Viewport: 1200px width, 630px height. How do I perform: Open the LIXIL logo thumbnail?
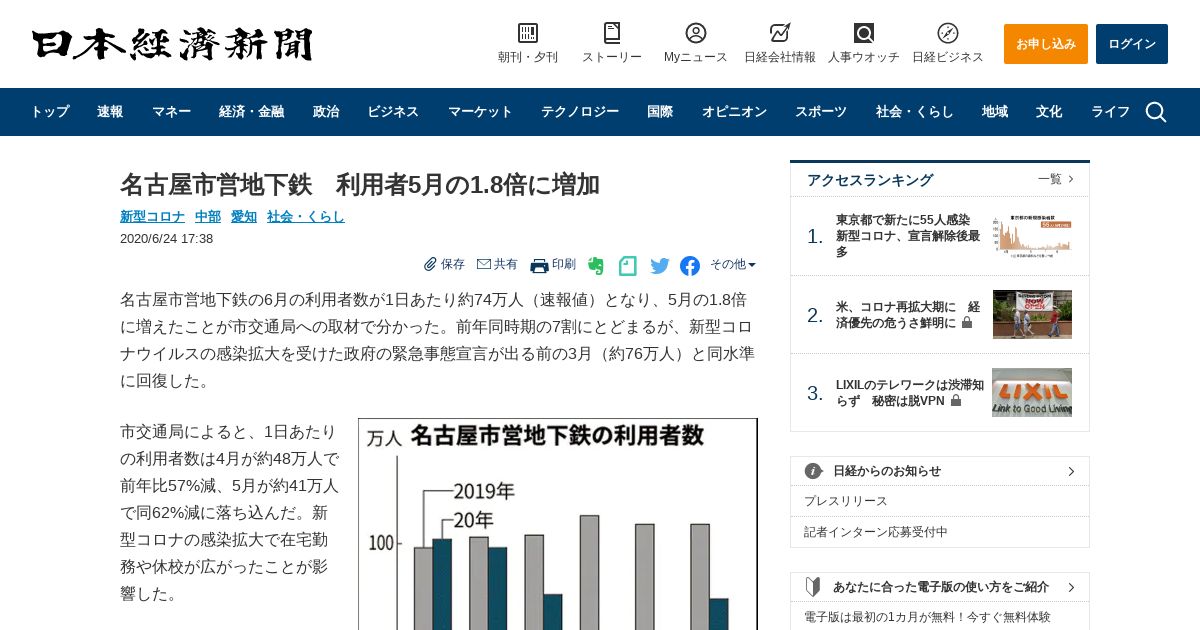[x=1032, y=392]
